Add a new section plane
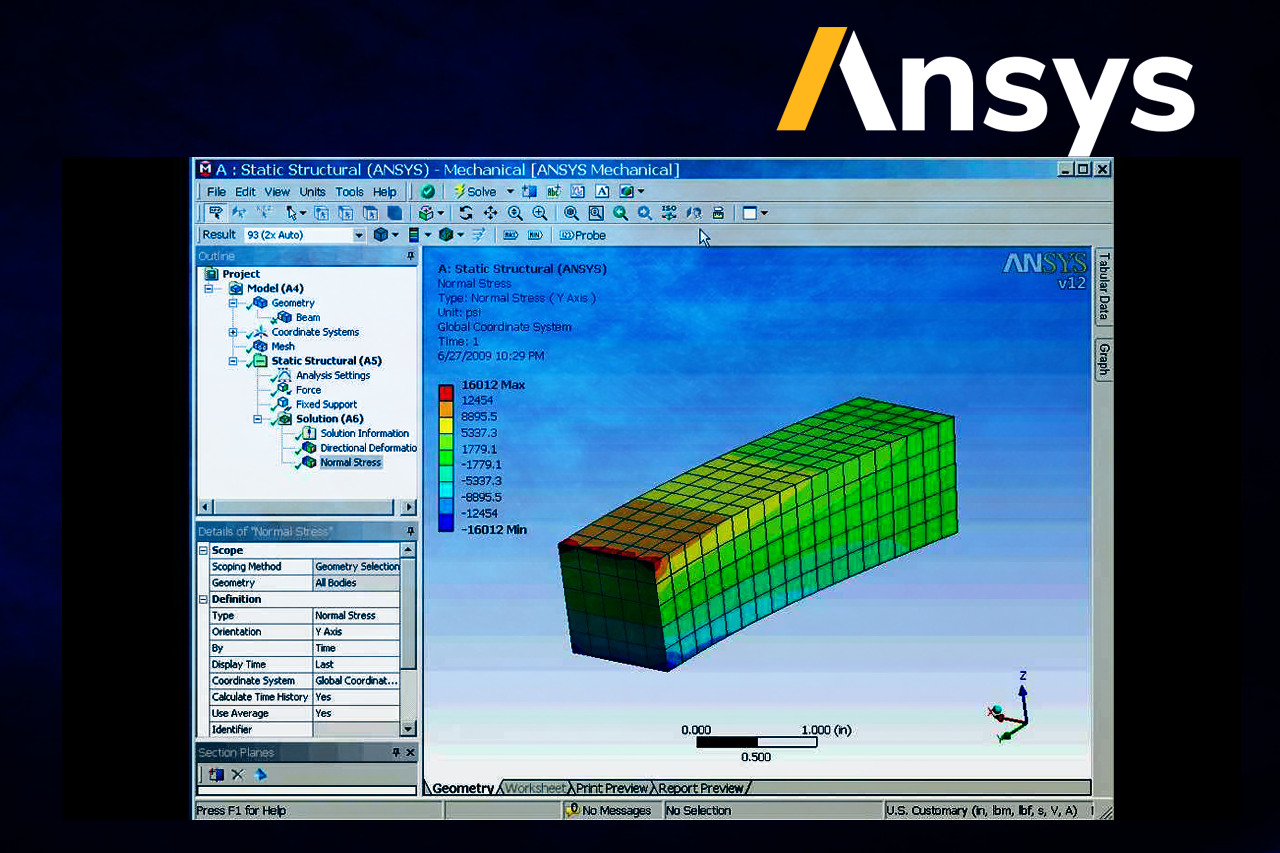 point(217,774)
